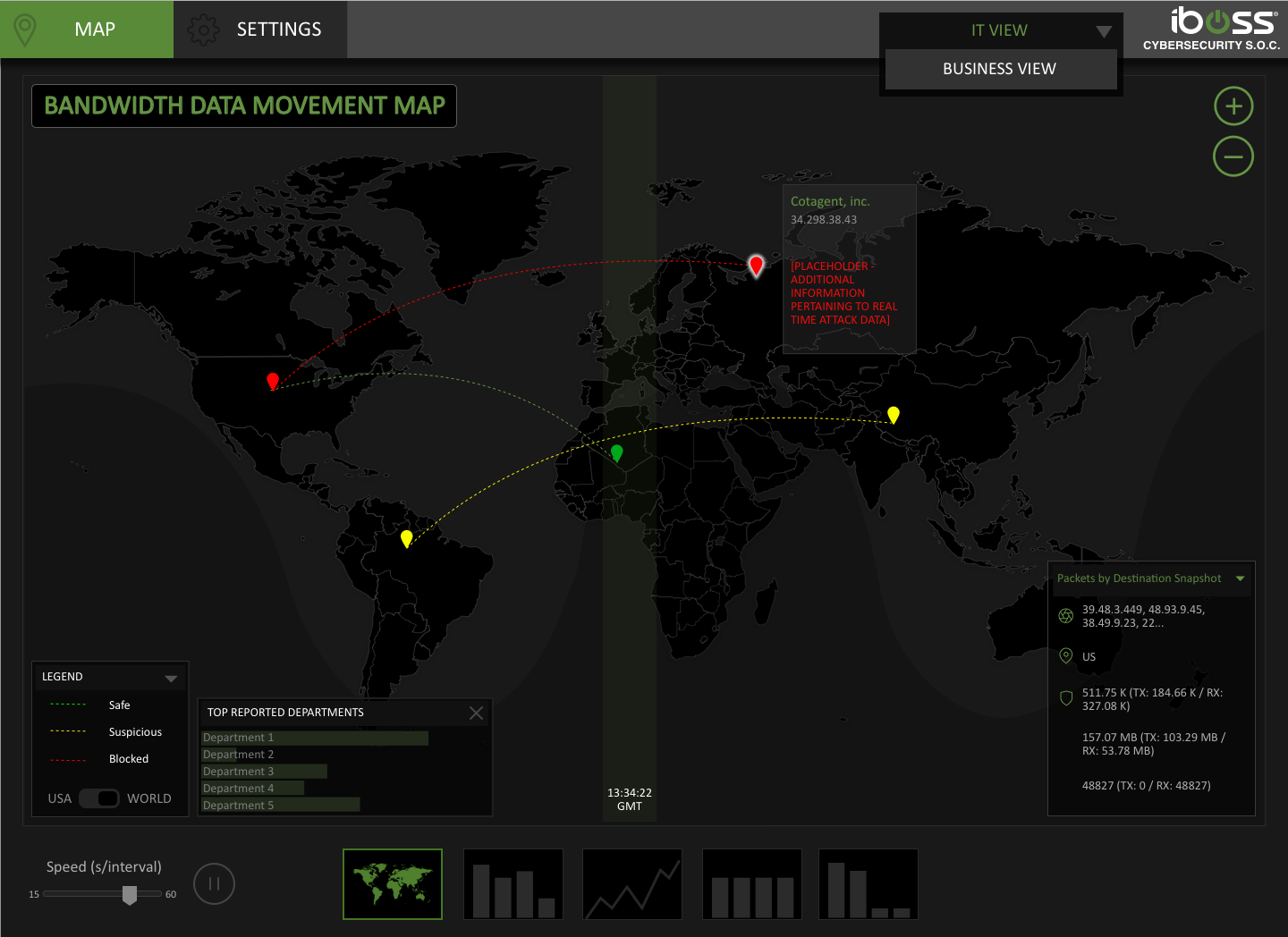Click the red placeholder attack info text
Screen dimensions: 1288x937
click(844, 293)
